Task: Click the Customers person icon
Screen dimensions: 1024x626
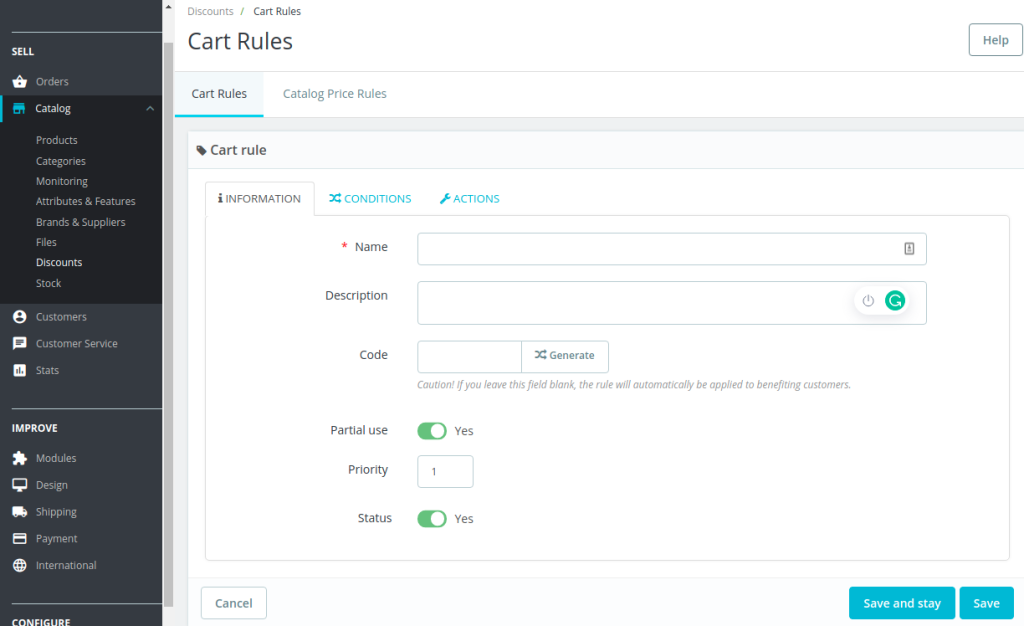Action: [x=20, y=317]
